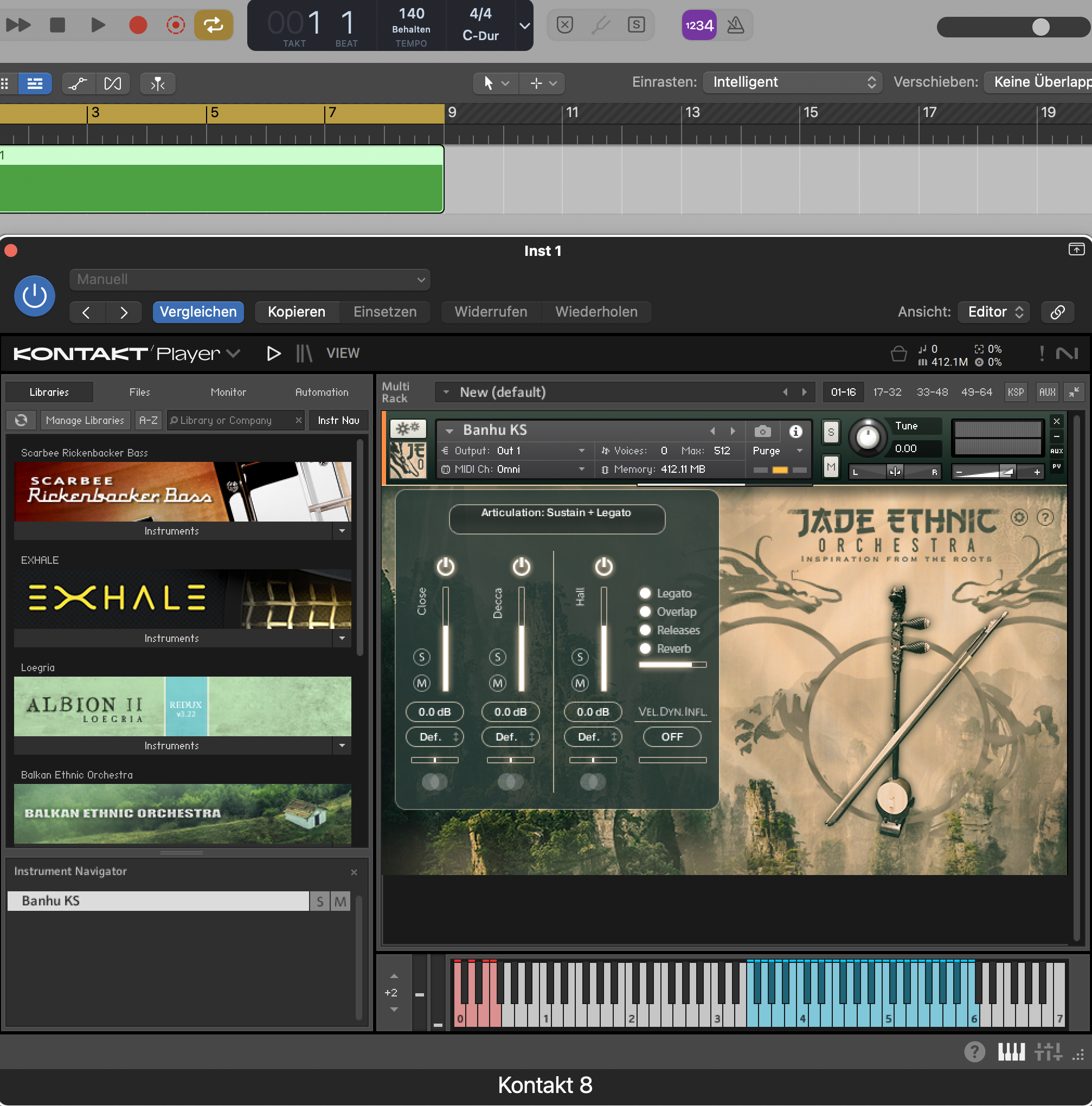This screenshot has width=1092, height=1106.
Task: Click the Wiederholen button
Action: point(596,312)
